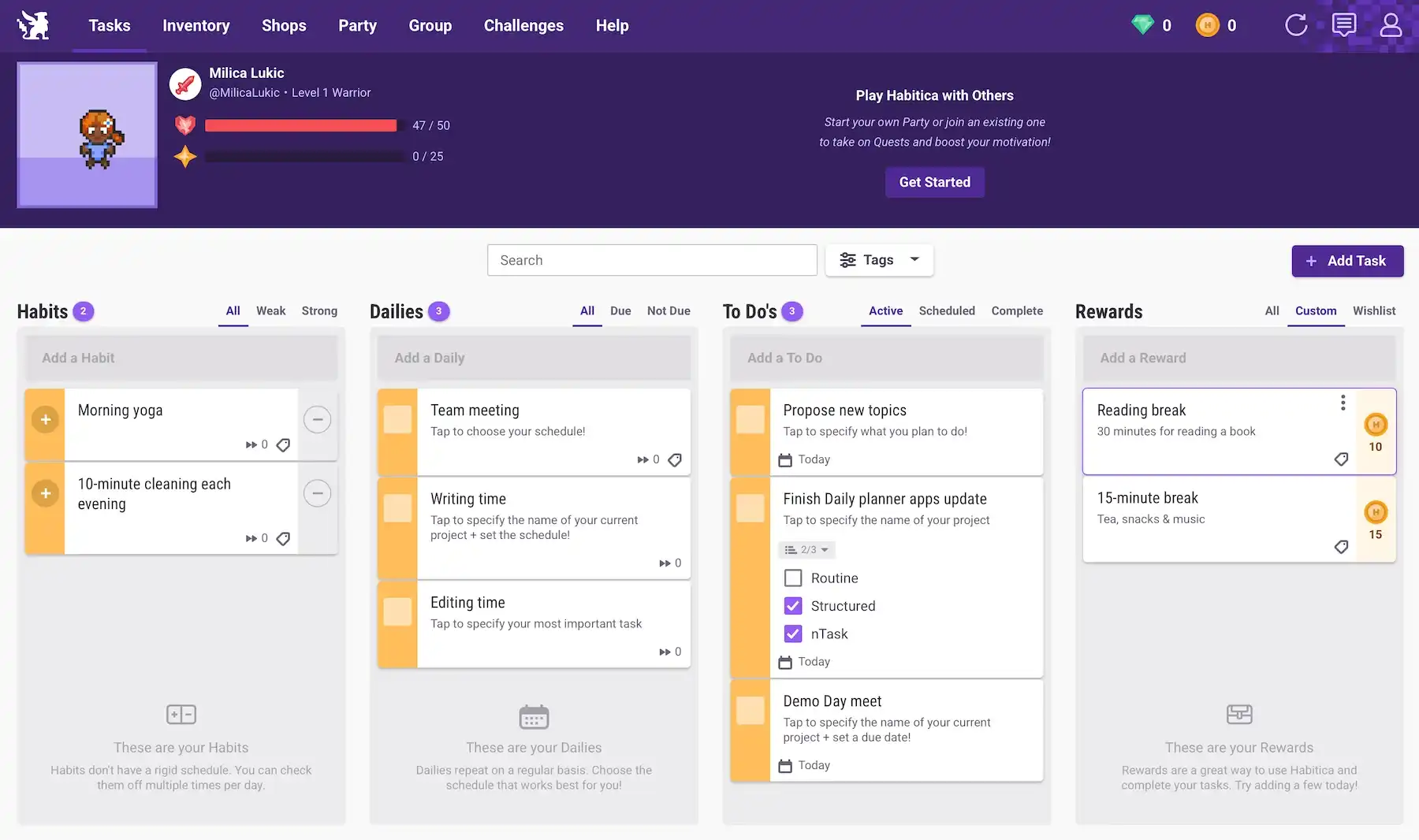Open the gems balance icon
This screenshot has height=840, width=1419.
(1142, 25)
